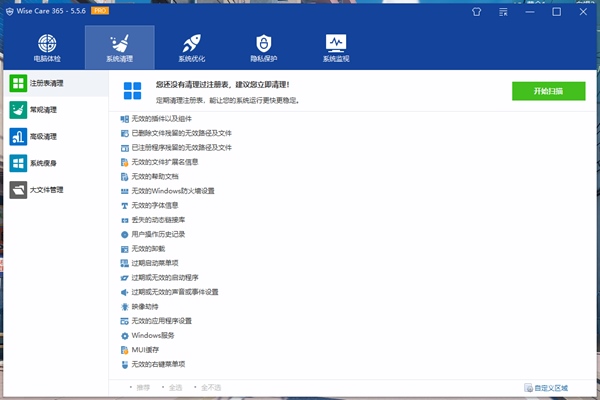Choose 系统瘦身 in the sidebar
This screenshot has width=600, height=400.
tap(43, 163)
